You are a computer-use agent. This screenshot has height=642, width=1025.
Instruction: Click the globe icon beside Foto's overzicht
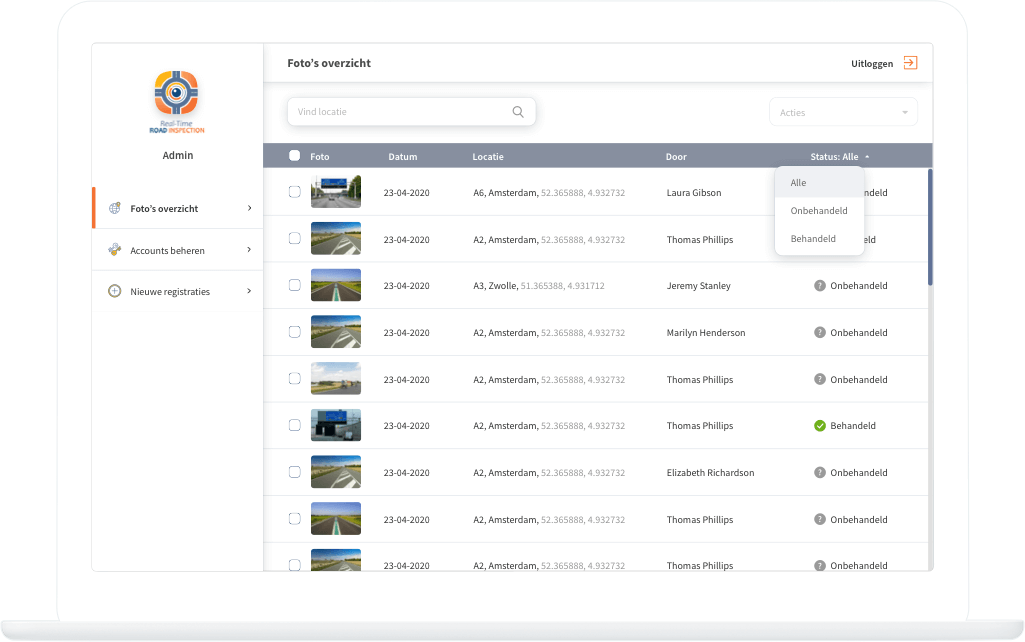coord(114,208)
